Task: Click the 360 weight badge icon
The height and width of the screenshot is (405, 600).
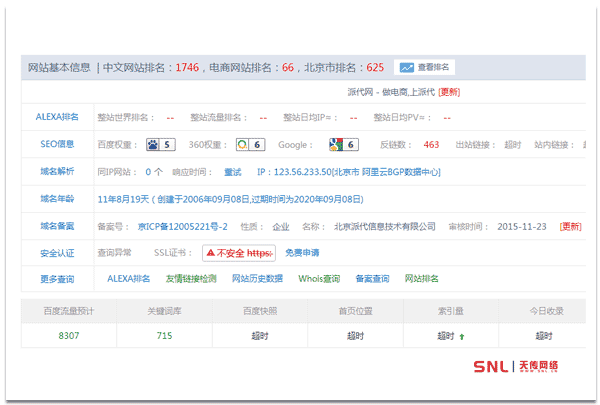Action: [242, 145]
